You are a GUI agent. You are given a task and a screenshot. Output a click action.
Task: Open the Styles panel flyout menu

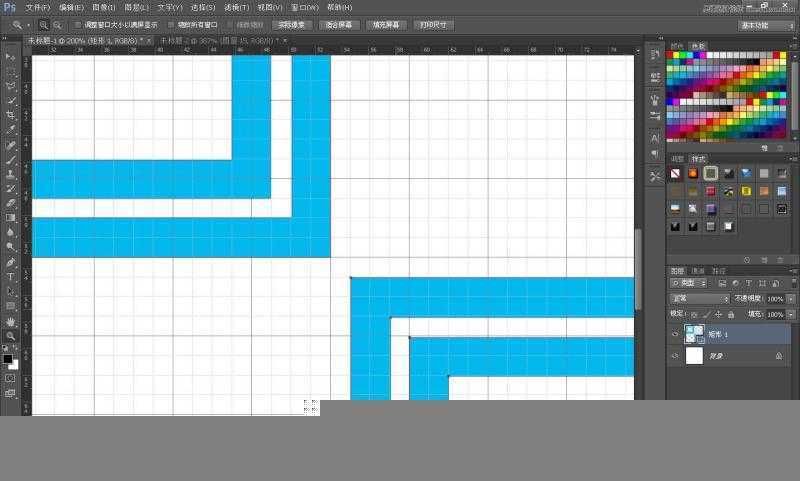pos(794,159)
